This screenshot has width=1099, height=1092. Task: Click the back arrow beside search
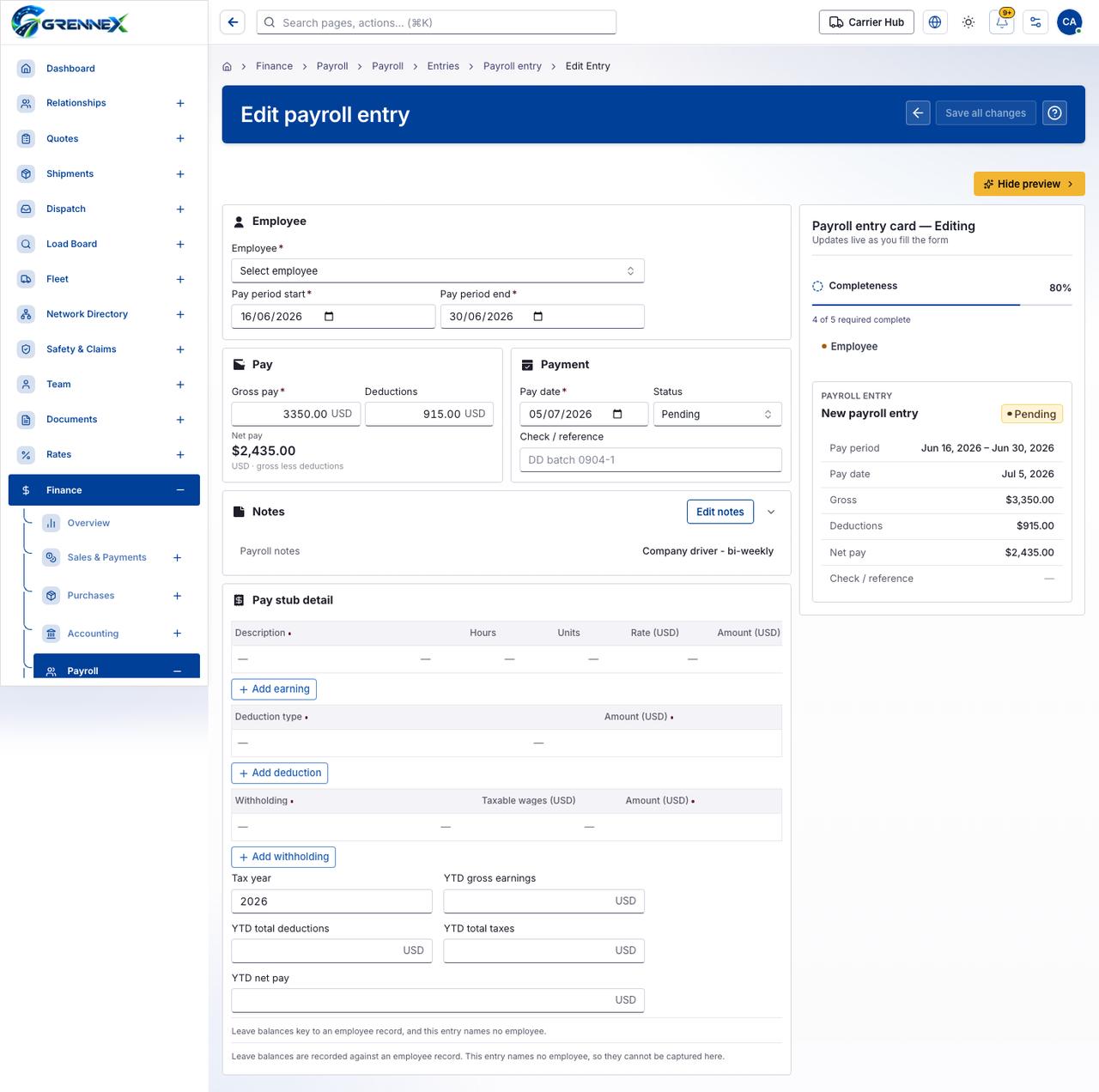pos(233,22)
